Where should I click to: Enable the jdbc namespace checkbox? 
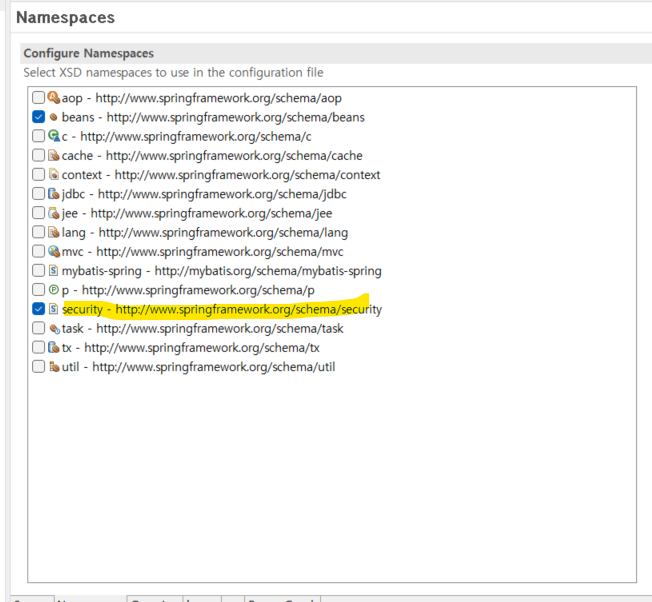tap(38, 194)
